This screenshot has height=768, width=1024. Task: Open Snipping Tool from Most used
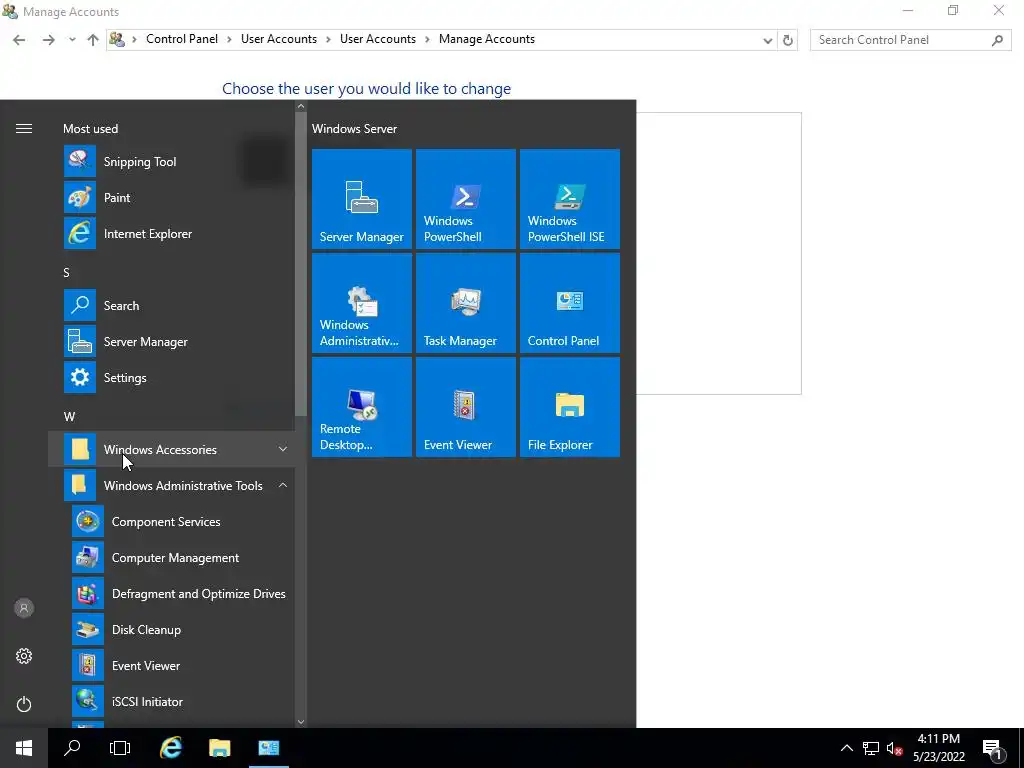[x=171, y=161]
